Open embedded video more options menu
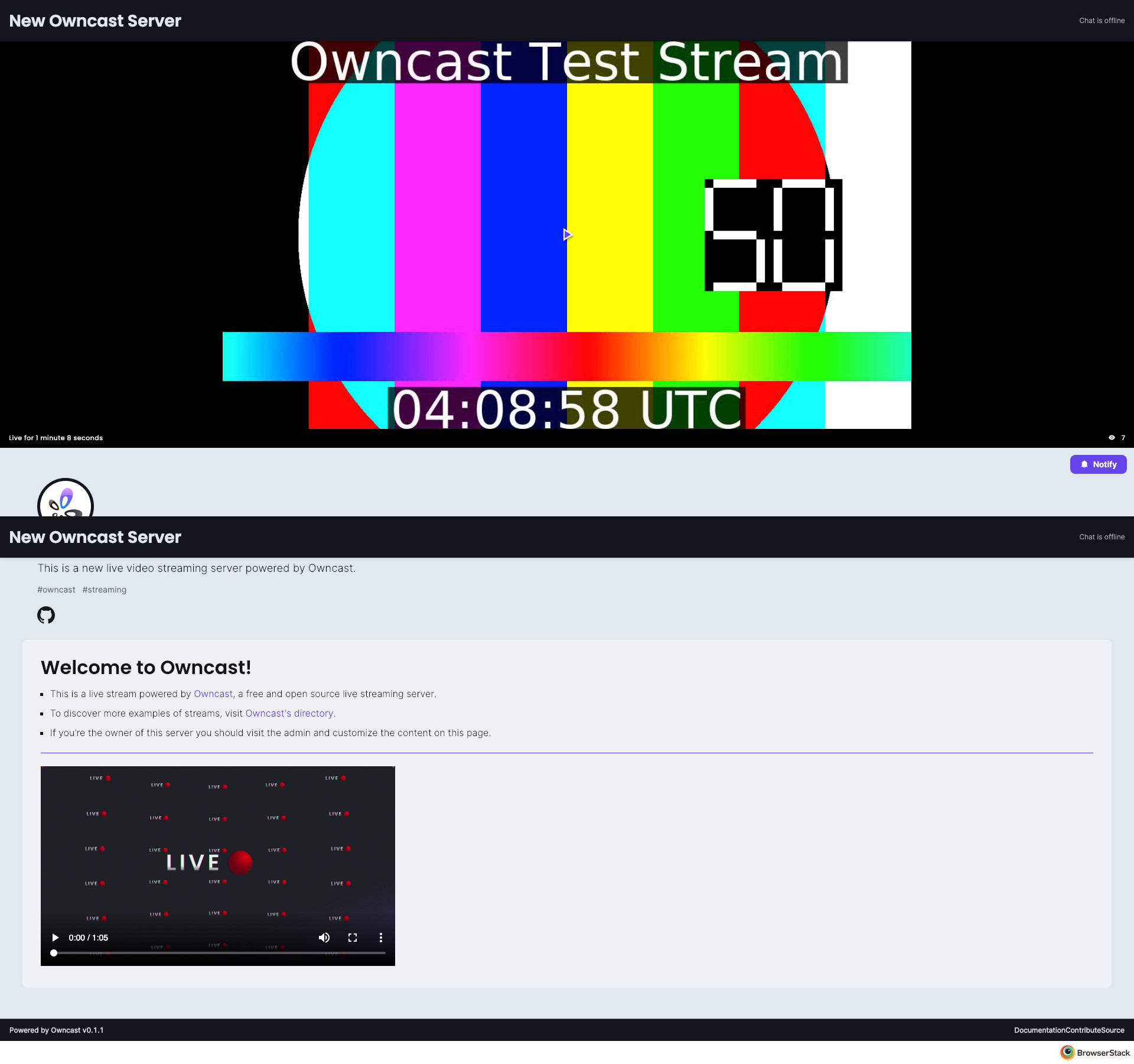This screenshot has width=1134, height=1064. pyautogui.click(x=381, y=938)
